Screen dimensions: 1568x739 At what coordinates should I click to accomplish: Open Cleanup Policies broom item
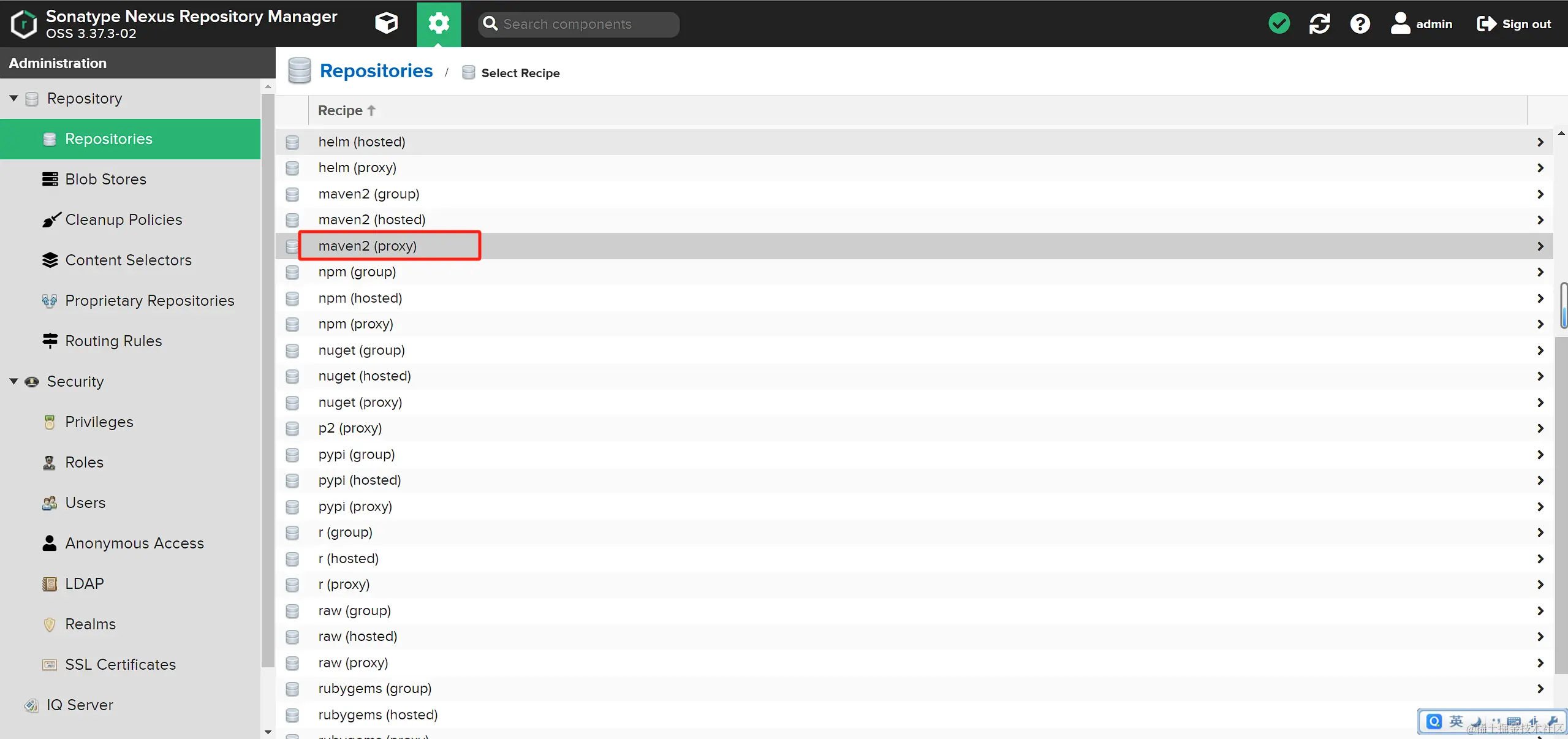tap(124, 219)
